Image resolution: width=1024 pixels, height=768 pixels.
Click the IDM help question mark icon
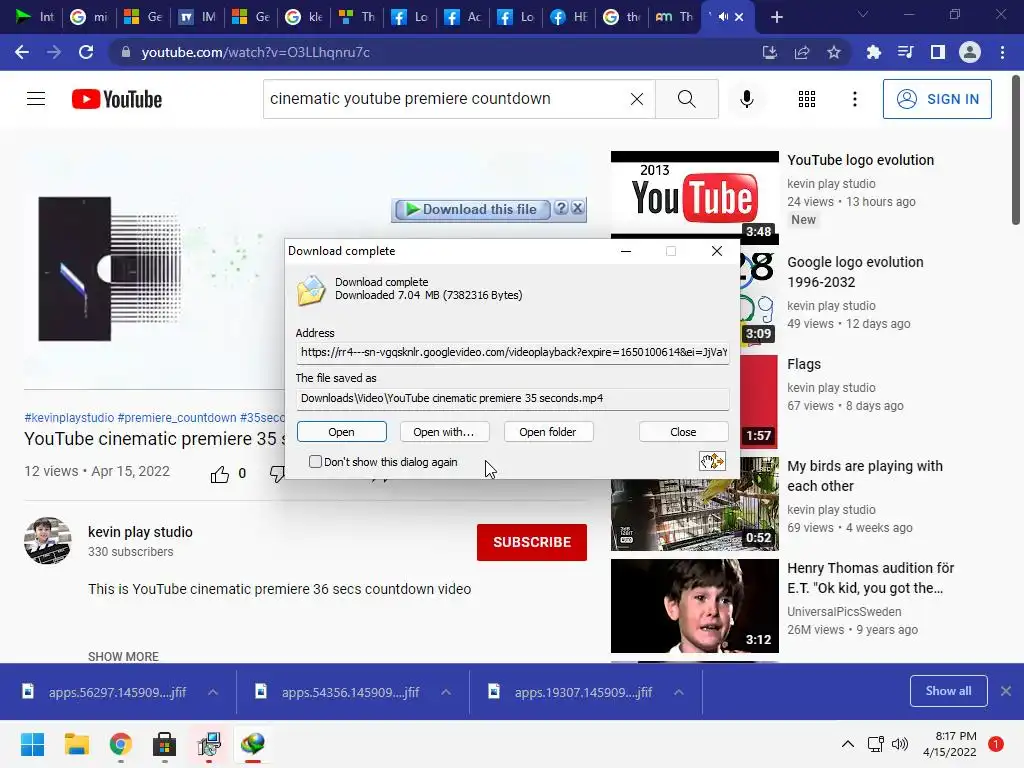pos(561,208)
